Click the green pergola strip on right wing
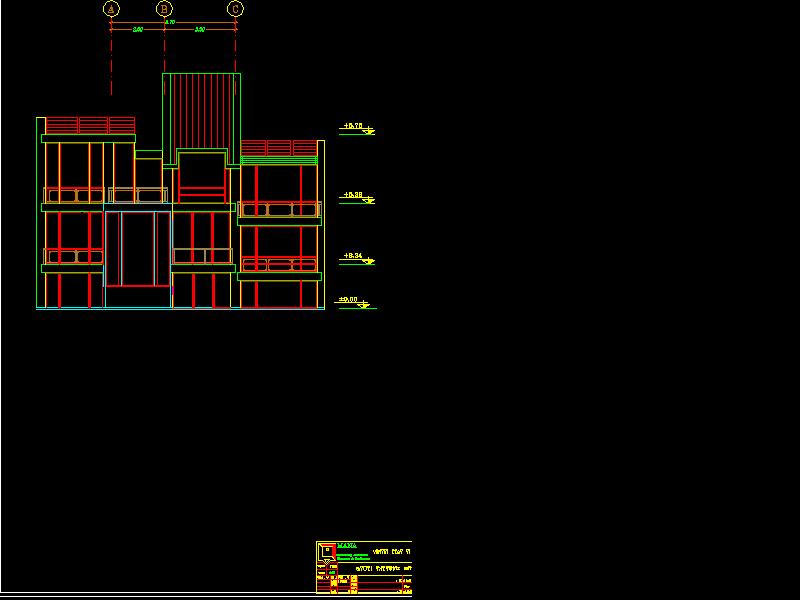Screen dimensions: 800x600 (279, 160)
